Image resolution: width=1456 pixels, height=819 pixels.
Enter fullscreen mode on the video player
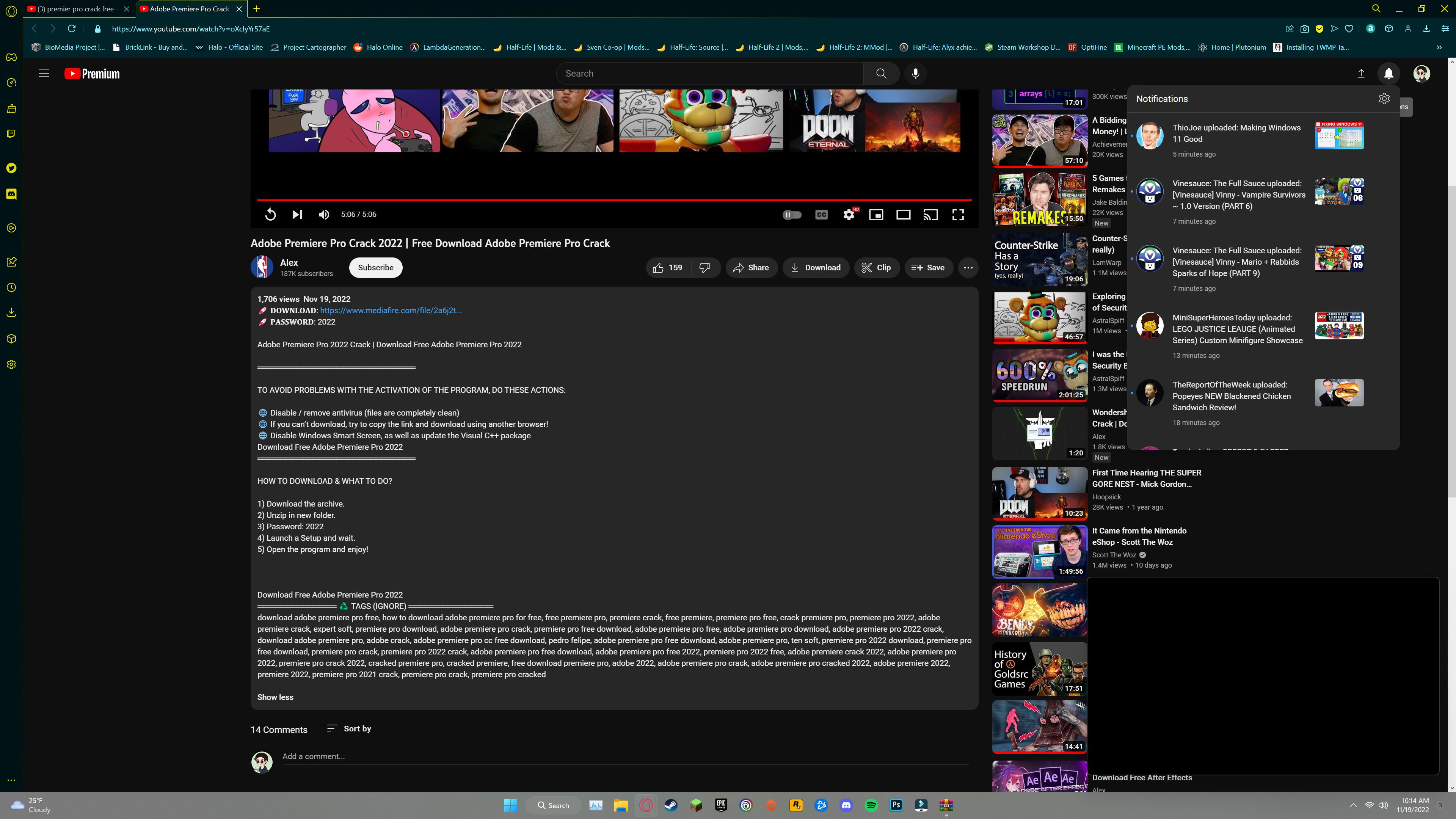click(957, 215)
